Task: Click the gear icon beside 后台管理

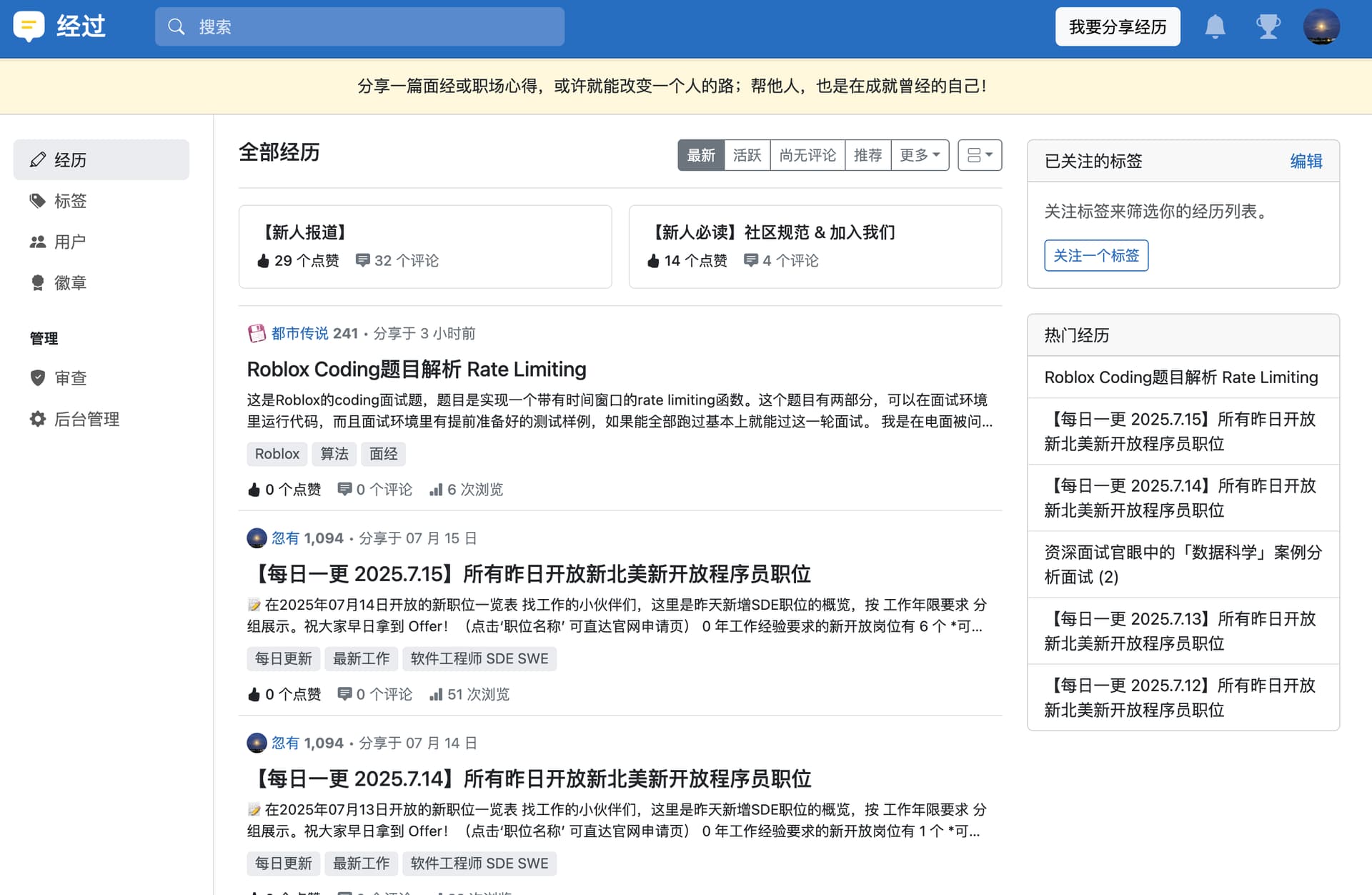Action: coord(38,419)
